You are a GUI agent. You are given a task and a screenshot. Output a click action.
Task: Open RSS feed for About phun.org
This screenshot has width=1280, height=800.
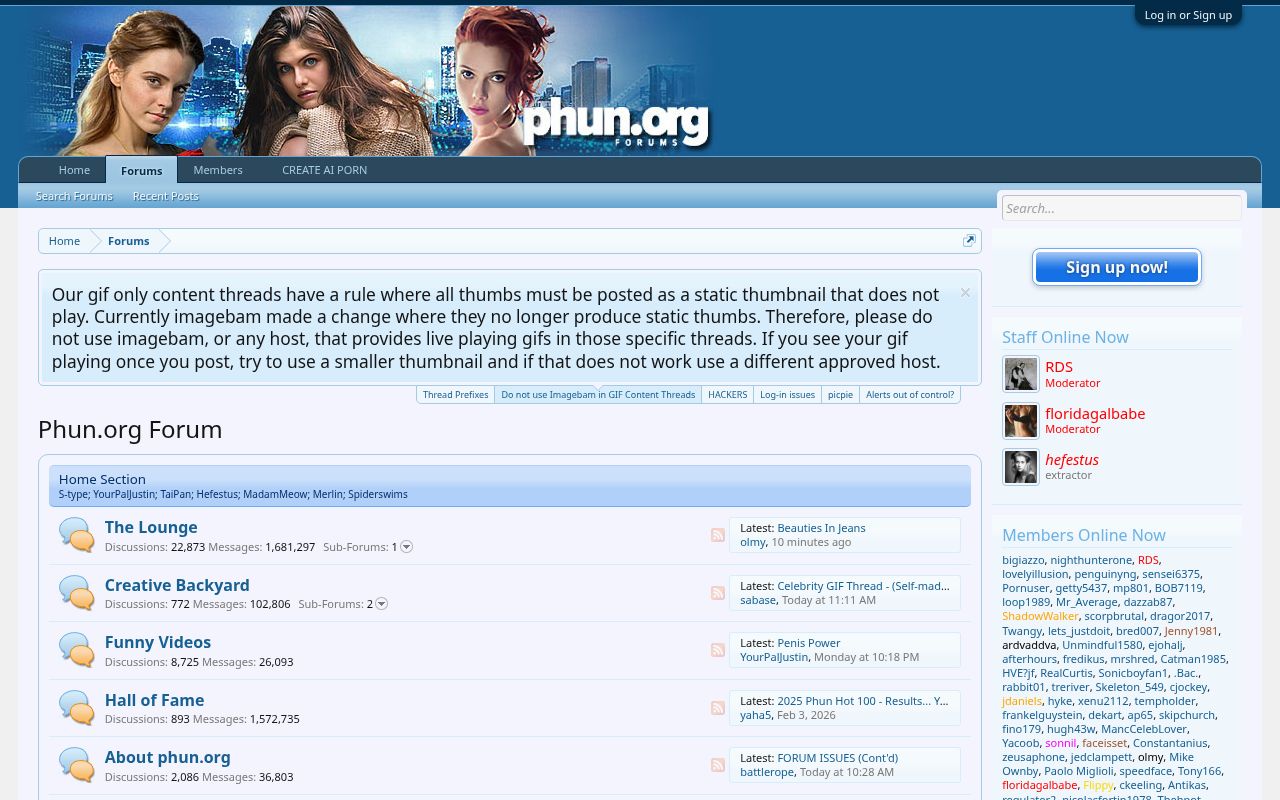[718, 765]
